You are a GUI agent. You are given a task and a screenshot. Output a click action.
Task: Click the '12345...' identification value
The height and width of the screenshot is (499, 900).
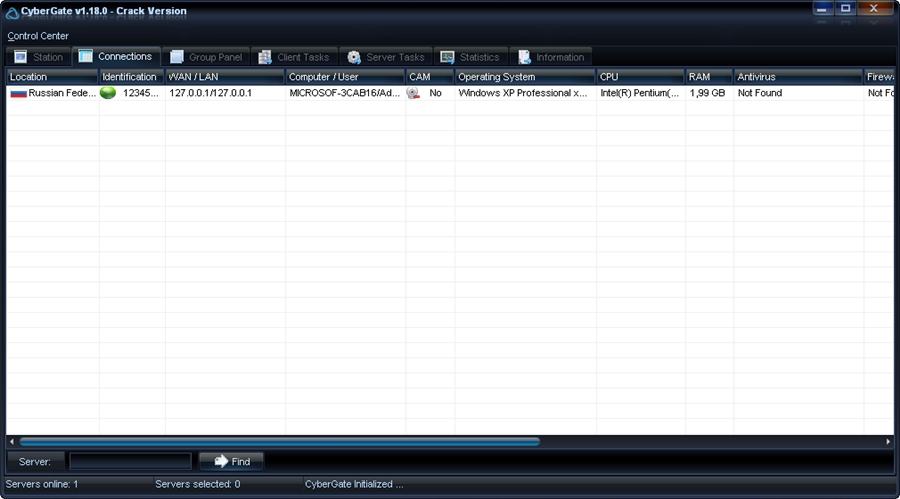[x=141, y=93]
